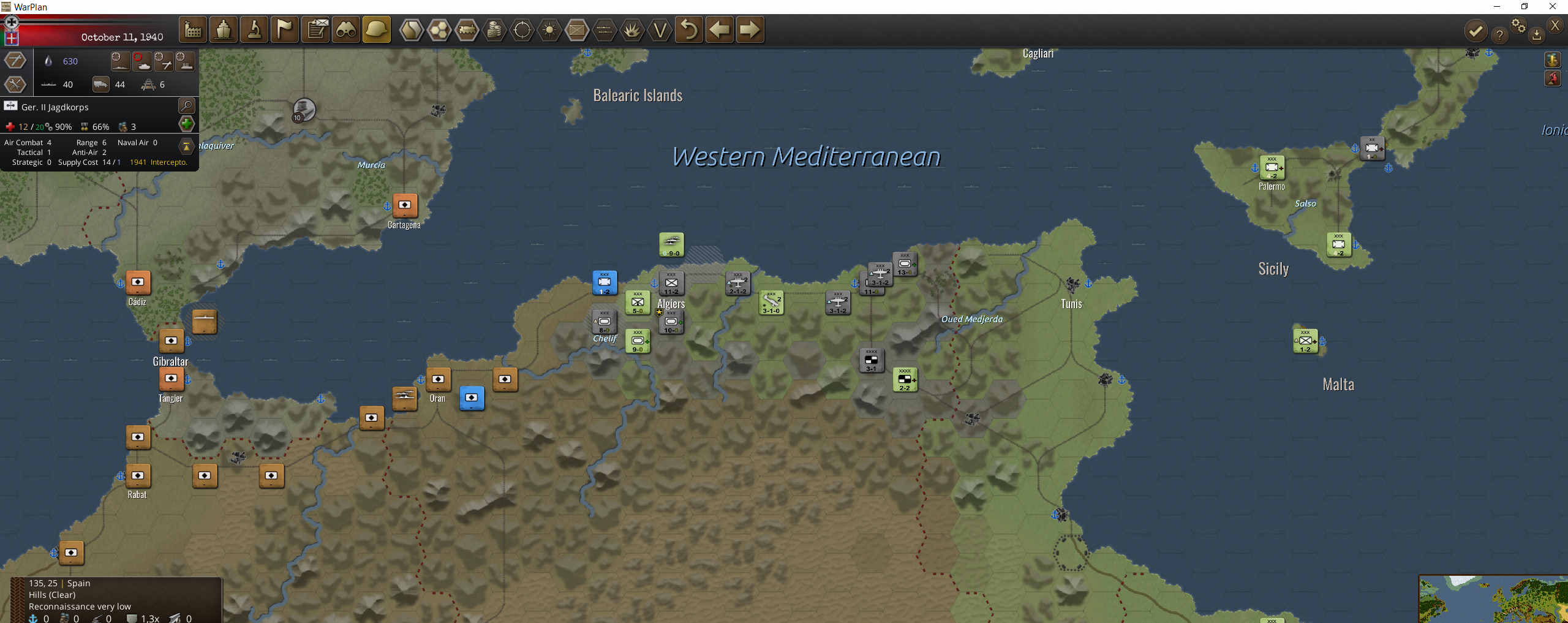Viewport: 1568px width, 623px height.
Task: Reinforce unit with green plus button
Action: click(186, 124)
